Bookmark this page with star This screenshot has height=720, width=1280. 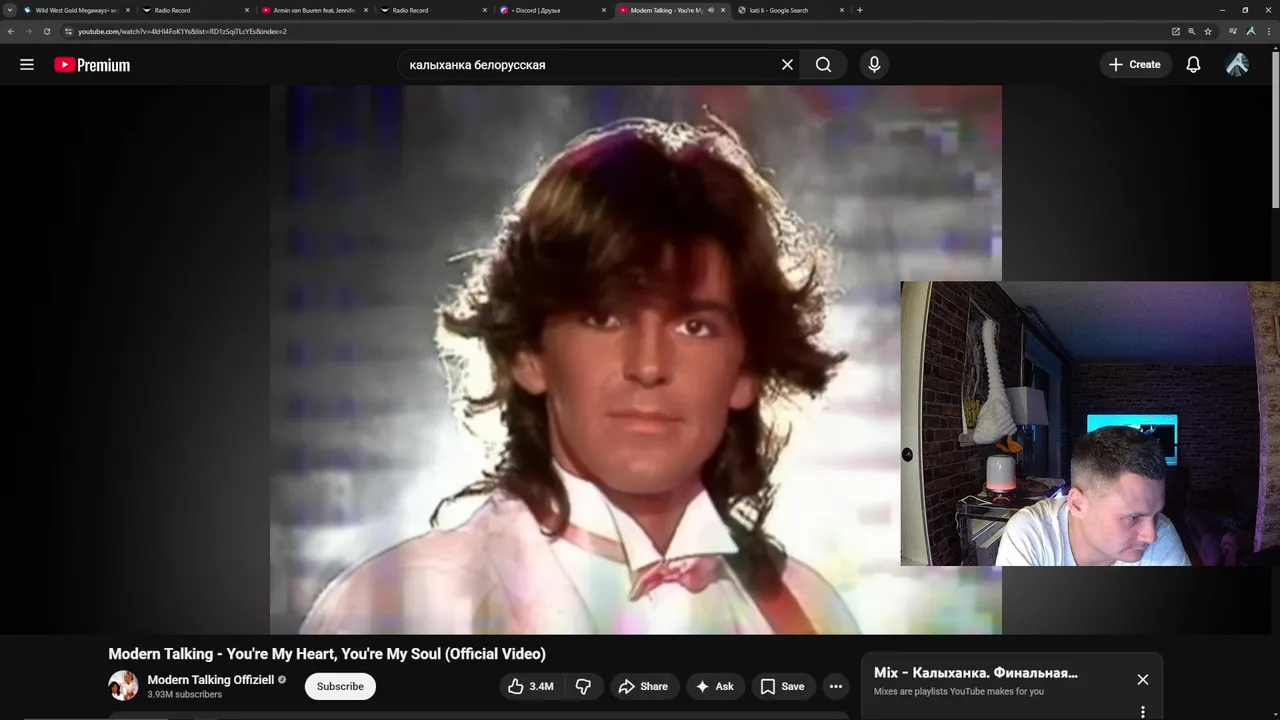1208,31
